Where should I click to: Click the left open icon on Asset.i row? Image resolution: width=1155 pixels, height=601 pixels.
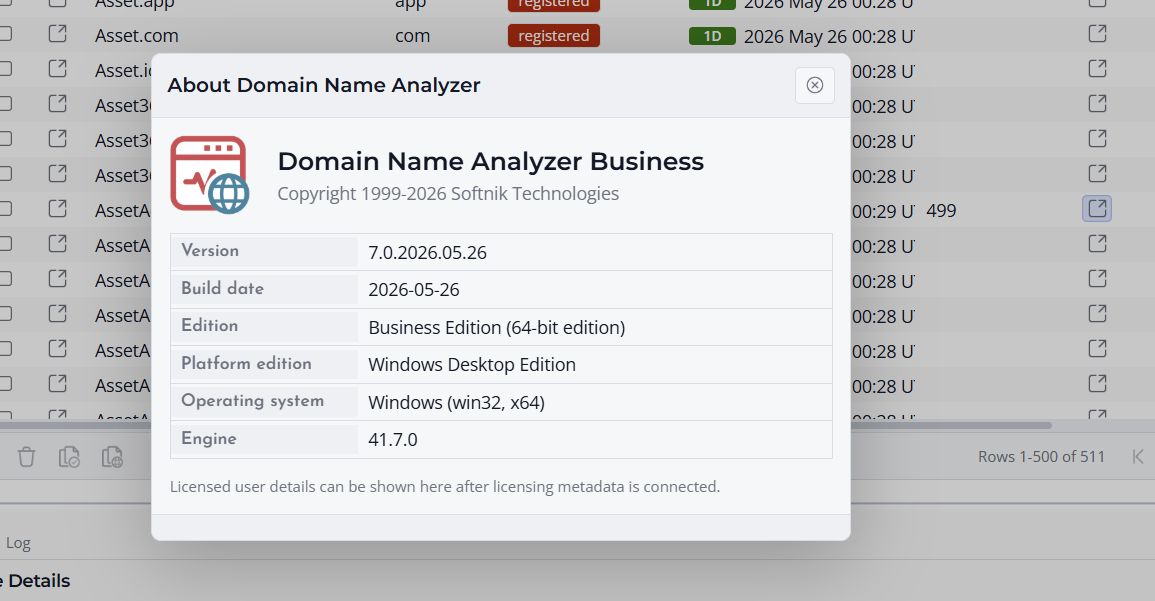tap(57, 68)
